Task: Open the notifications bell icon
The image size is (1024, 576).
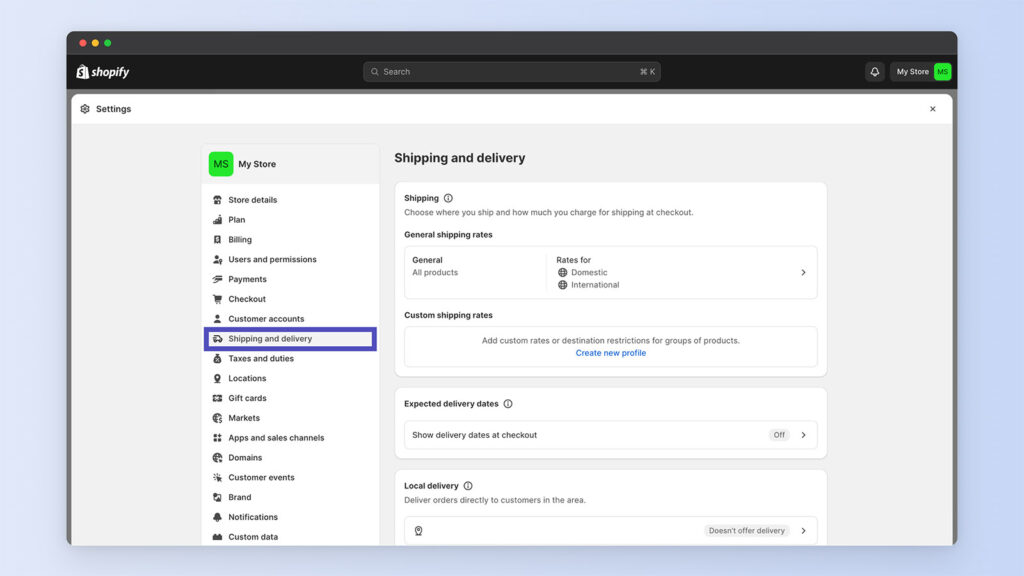Action: [x=875, y=72]
